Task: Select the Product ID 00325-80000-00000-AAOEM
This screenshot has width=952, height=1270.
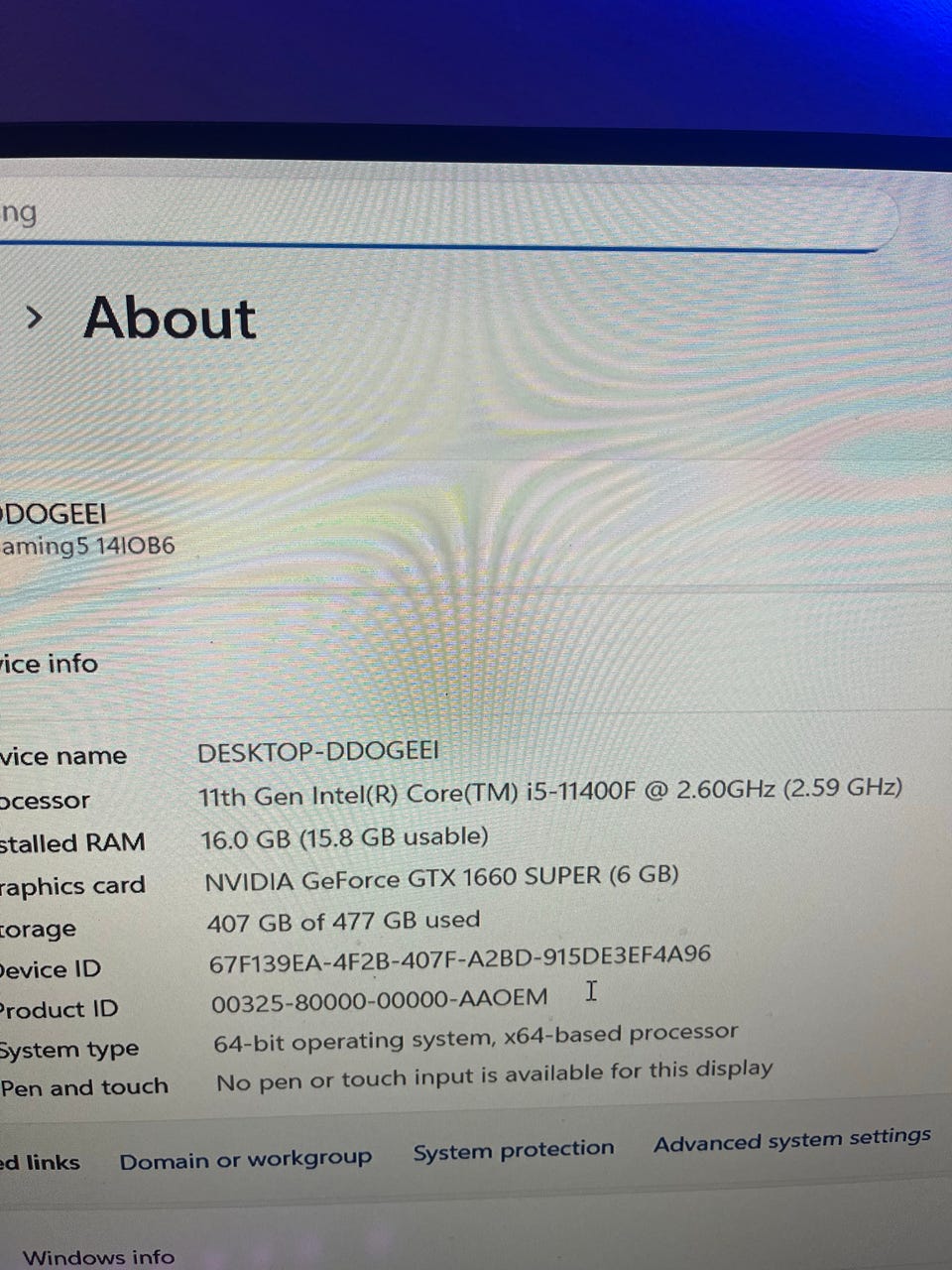Action: coord(379,1000)
